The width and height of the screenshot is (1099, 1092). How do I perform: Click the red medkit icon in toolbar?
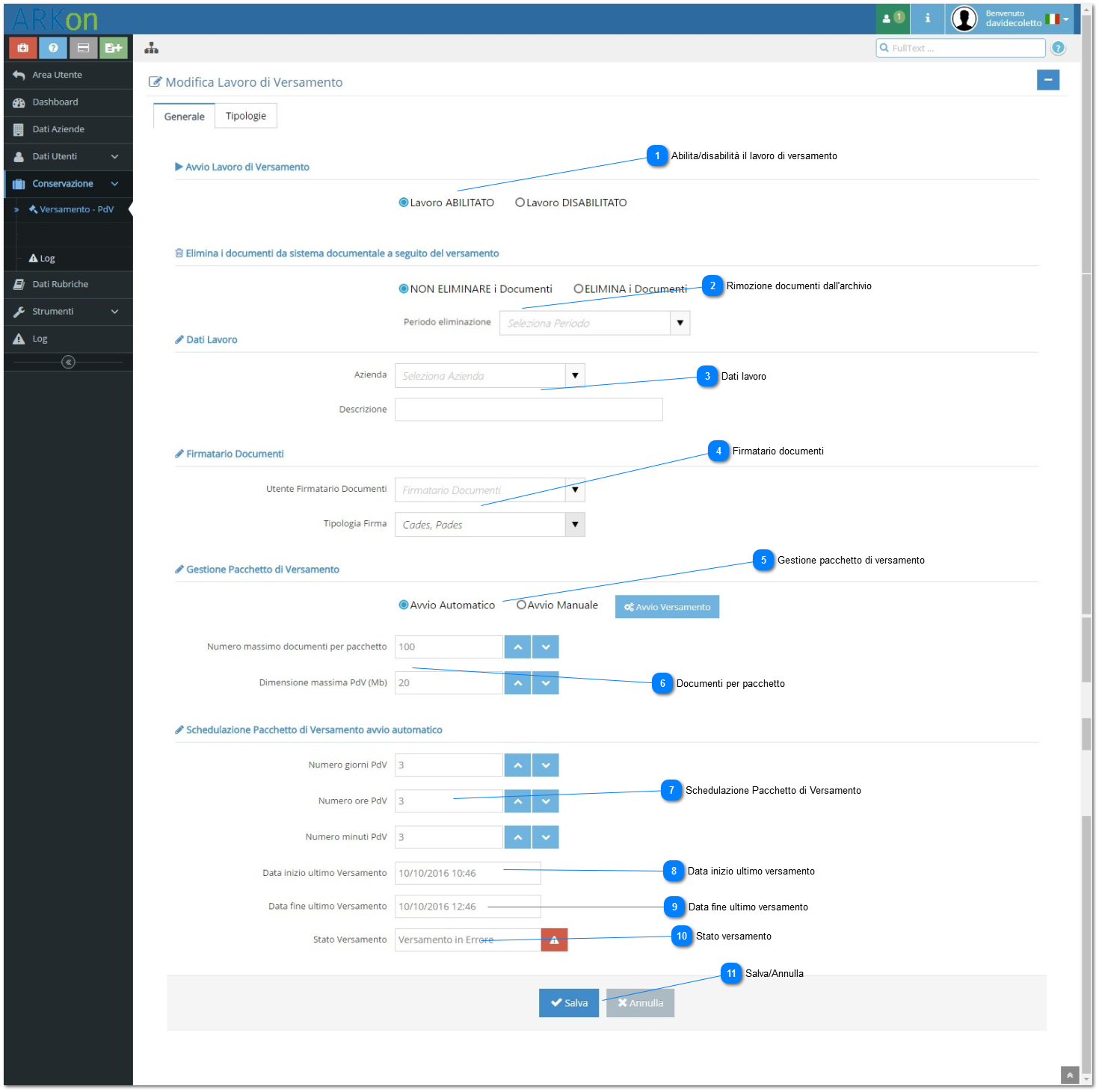coord(23,48)
